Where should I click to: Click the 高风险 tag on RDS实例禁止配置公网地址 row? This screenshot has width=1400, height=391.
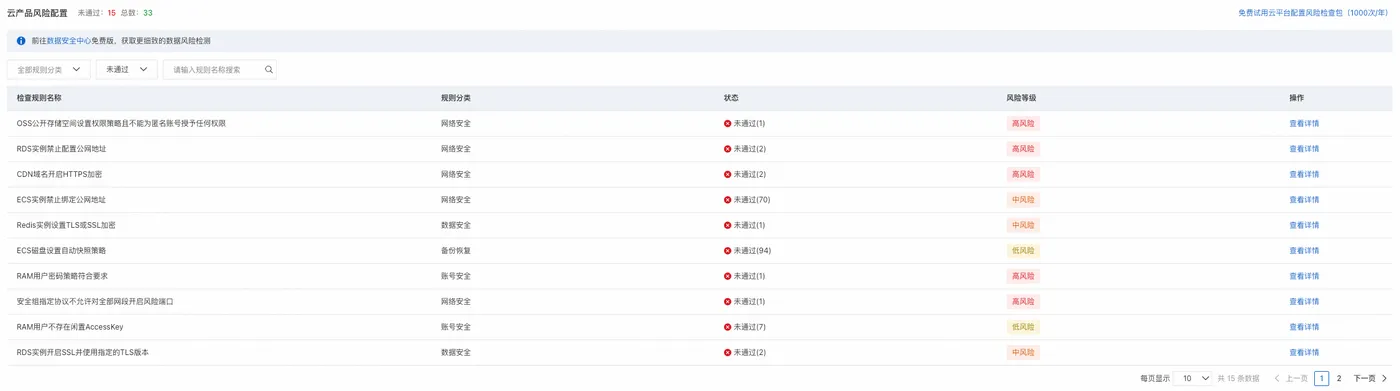pyautogui.click(x=1023, y=149)
